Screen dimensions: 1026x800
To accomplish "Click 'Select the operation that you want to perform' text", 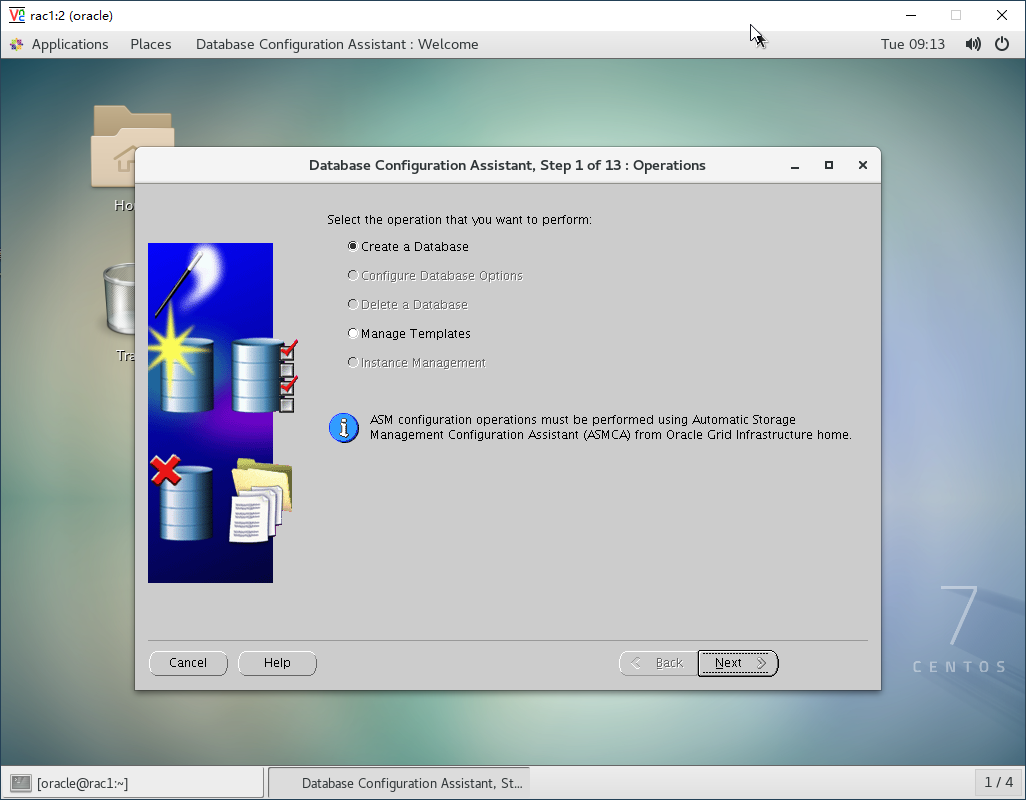I will click(459, 220).
